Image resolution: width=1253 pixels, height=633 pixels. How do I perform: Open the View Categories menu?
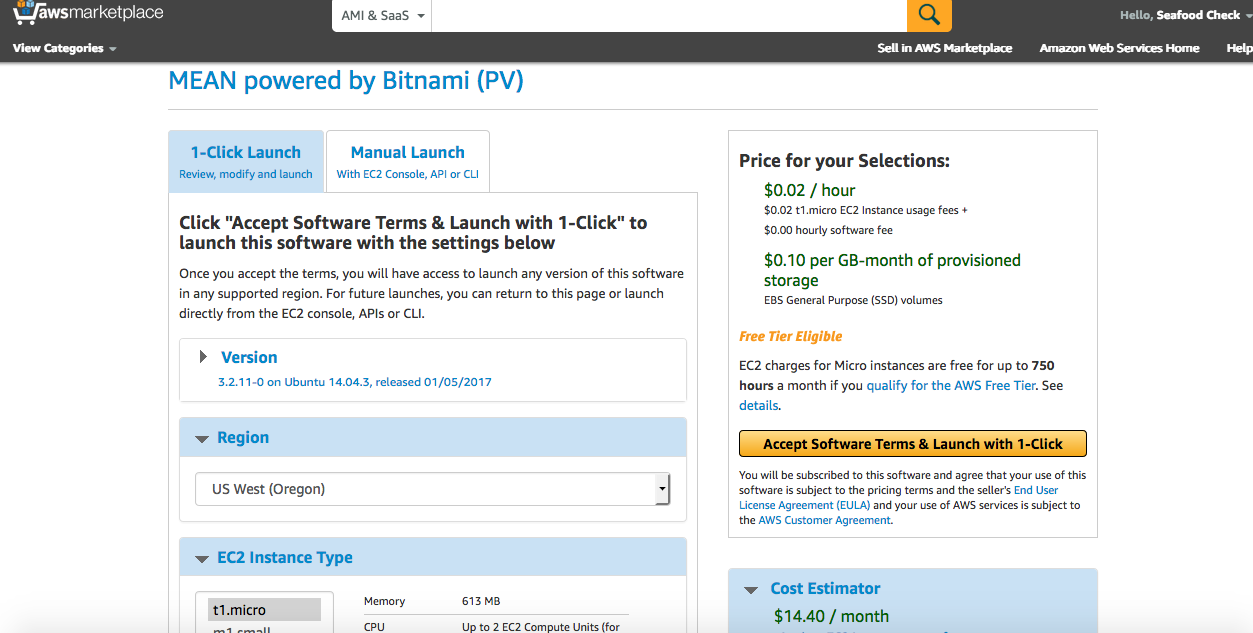click(65, 48)
